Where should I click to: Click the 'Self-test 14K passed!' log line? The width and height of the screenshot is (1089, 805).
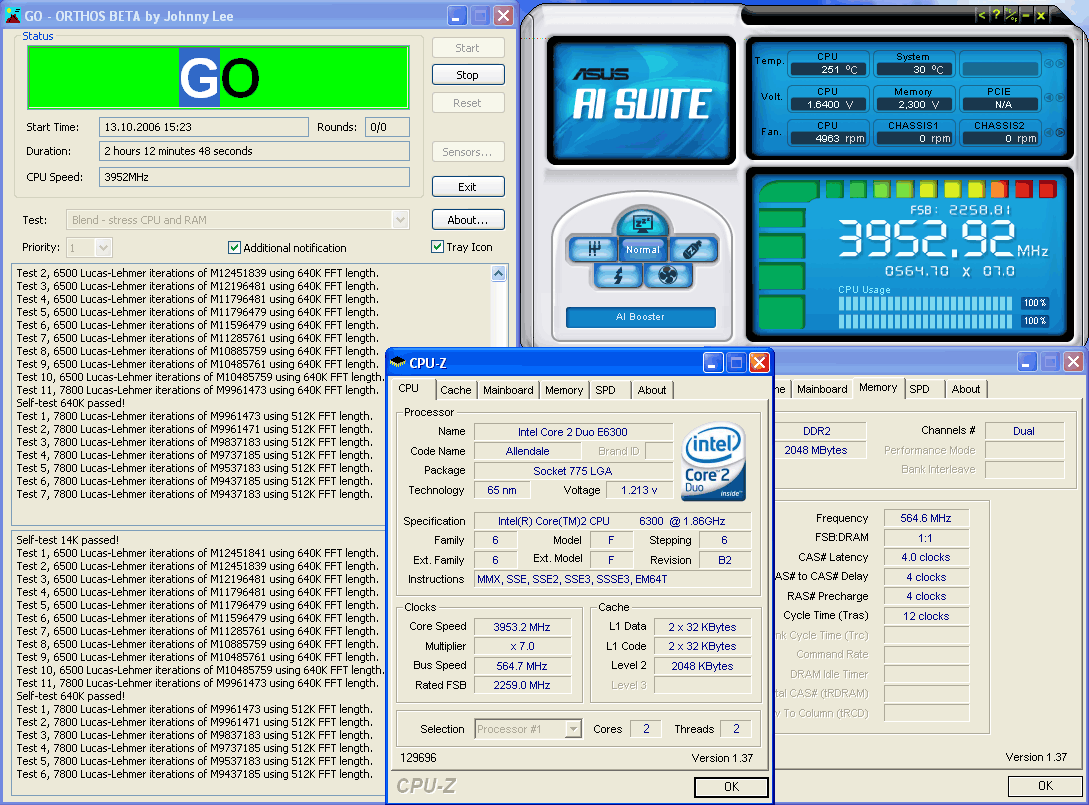click(x=67, y=540)
